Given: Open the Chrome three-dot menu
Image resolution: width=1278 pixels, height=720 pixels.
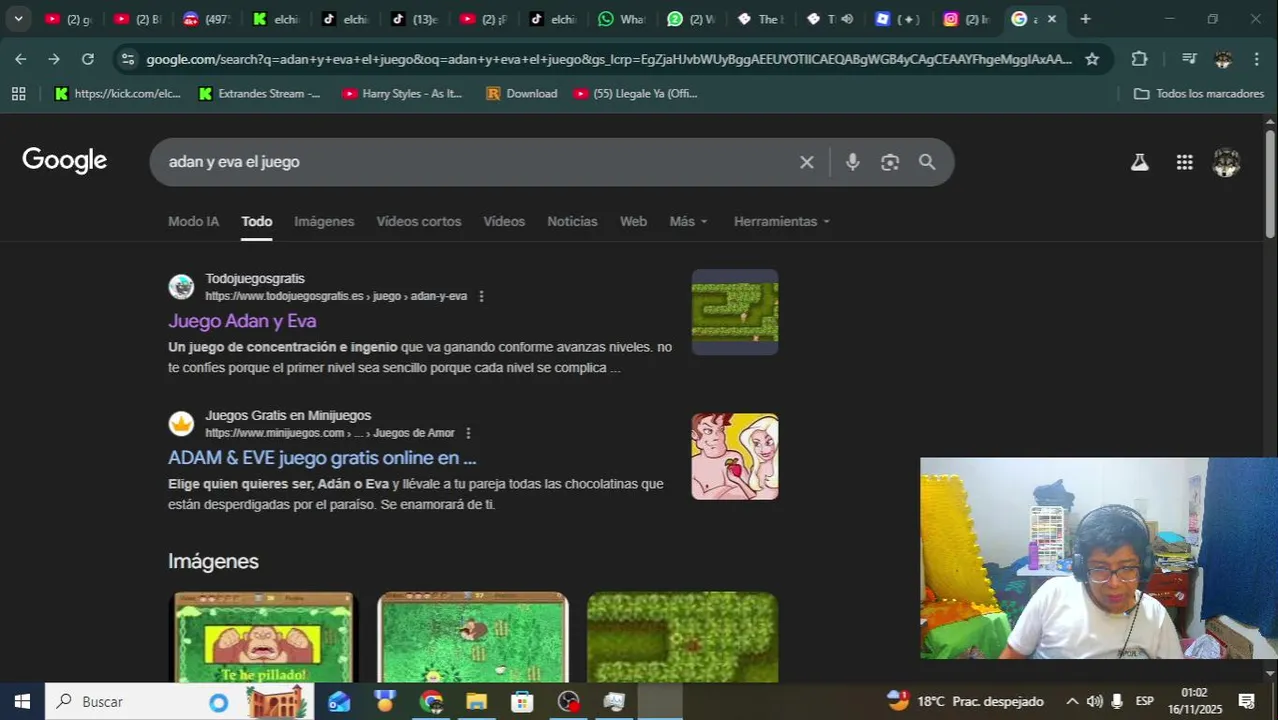Looking at the screenshot, I should pyautogui.click(x=1256, y=59).
